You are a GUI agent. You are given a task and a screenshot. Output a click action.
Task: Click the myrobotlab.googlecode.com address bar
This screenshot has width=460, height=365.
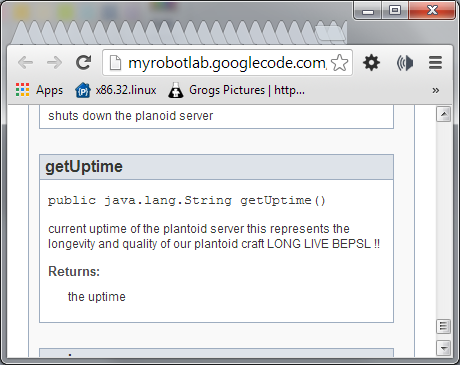[227, 63]
